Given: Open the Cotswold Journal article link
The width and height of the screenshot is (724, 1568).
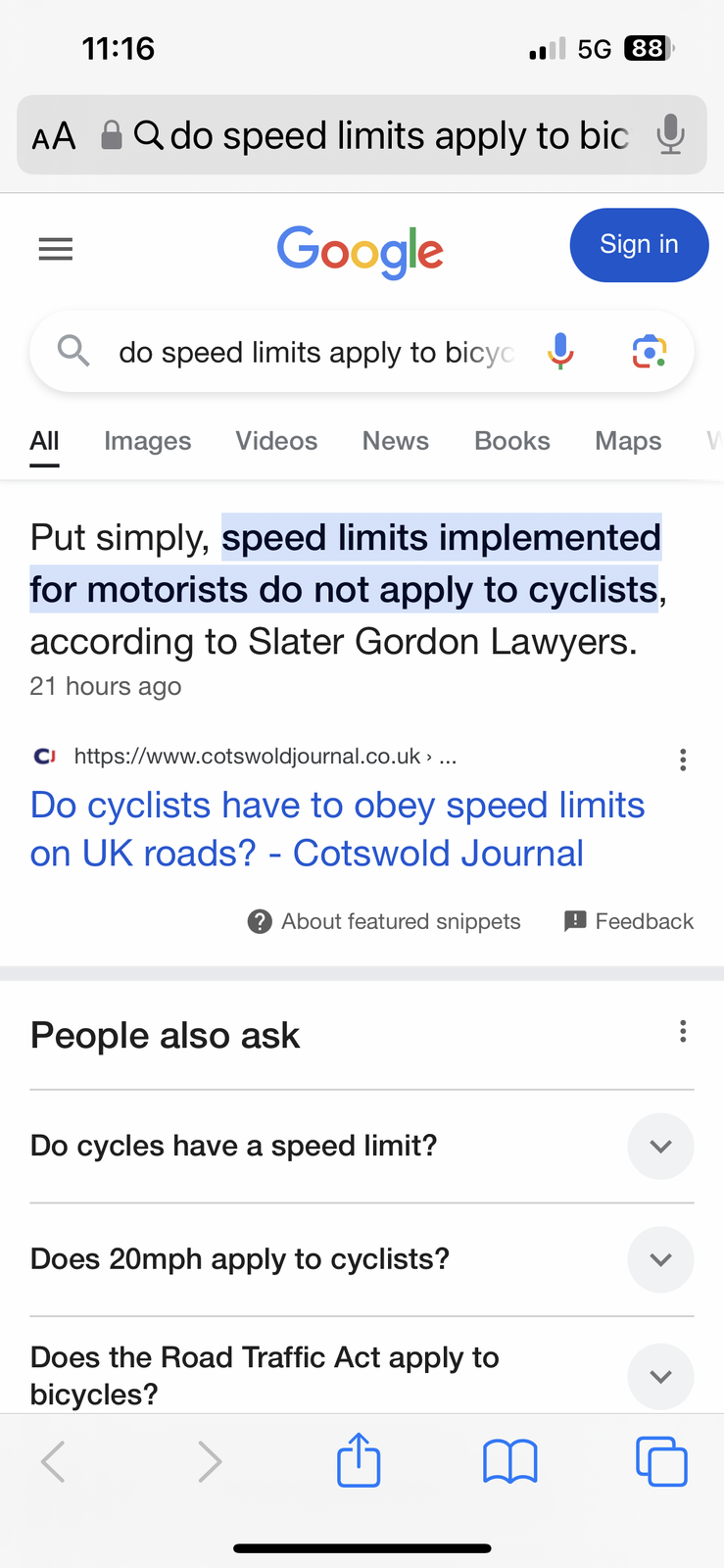Looking at the screenshot, I should pos(338,829).
